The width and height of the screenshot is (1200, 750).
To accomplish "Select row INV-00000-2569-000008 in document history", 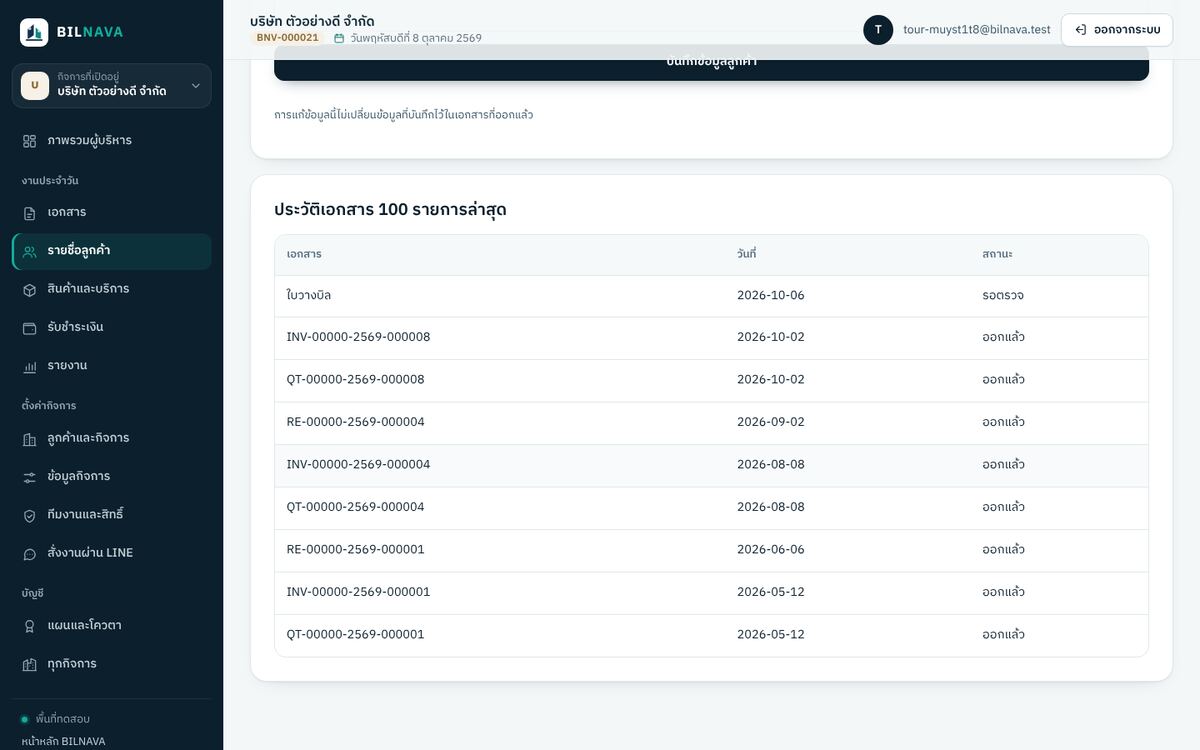I will [711, 337].
